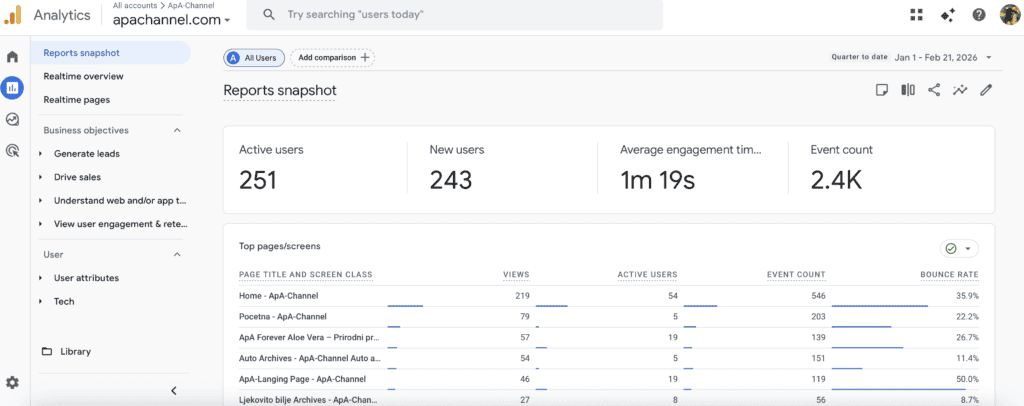
Task: Click the Ljekovito bilje Archives row title
Action: click(x=308, y=399)
